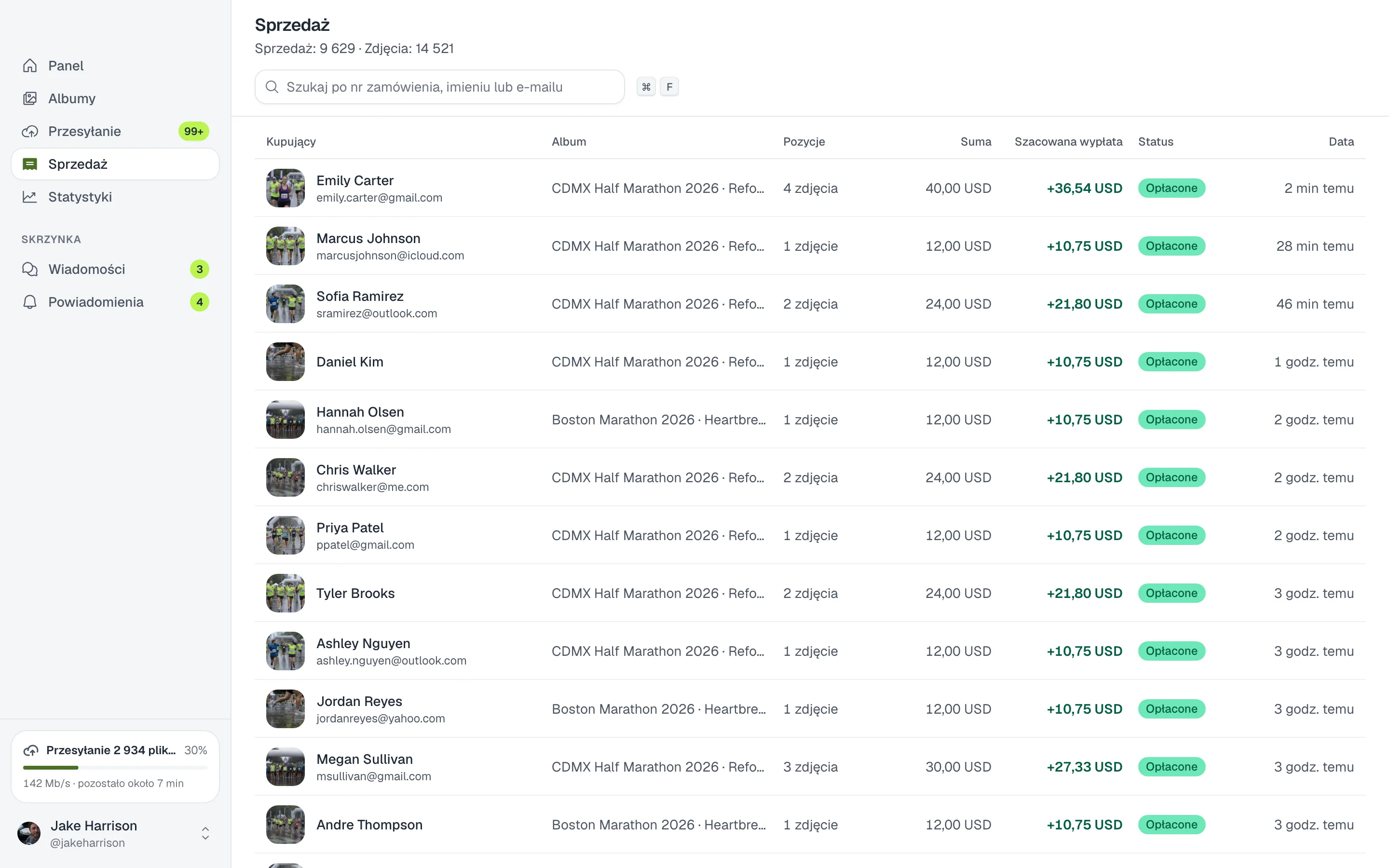
Task: Click the upload progress bar at 30%
Action: pyautogui.click(x=115, y=768)
